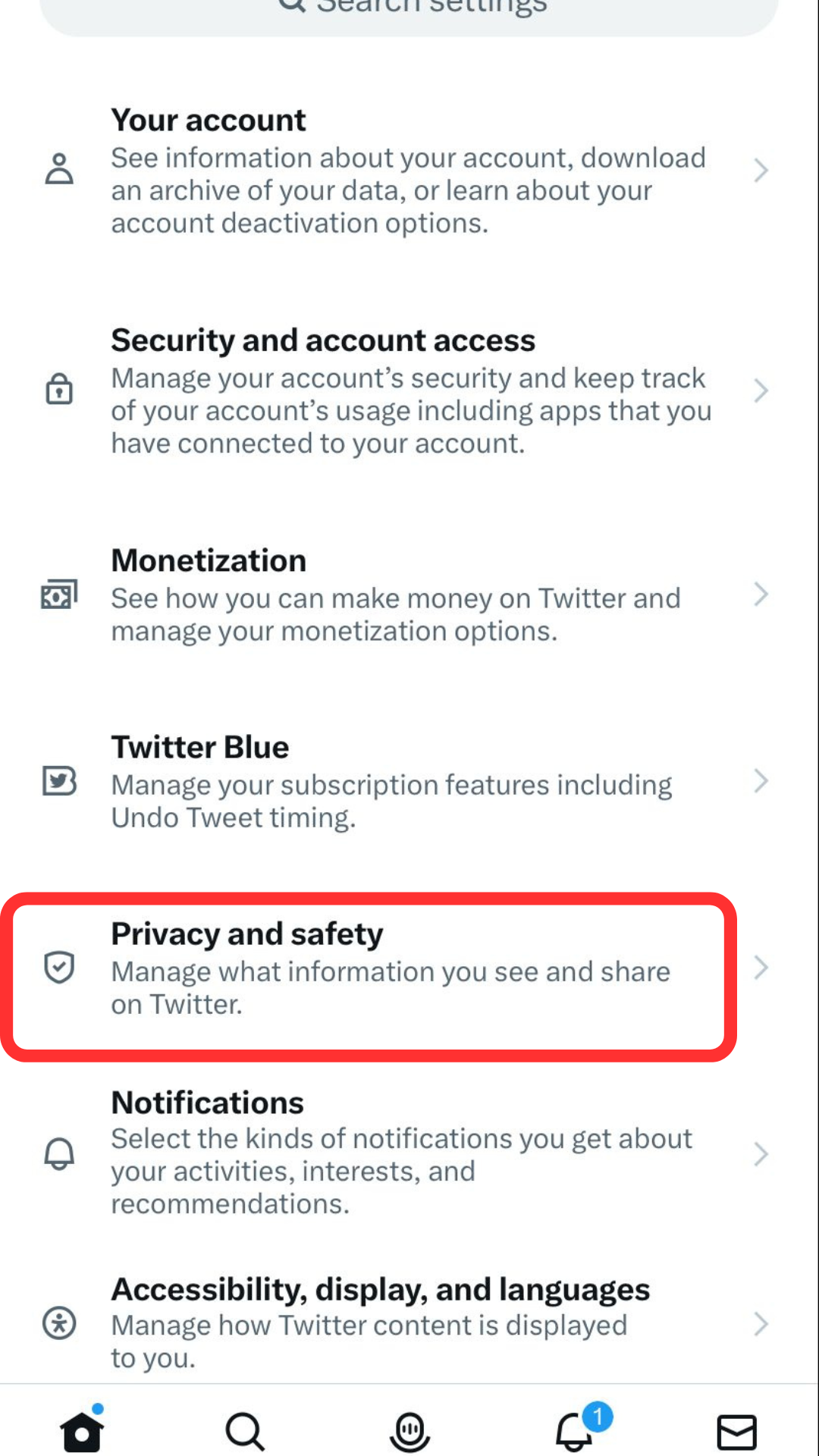Open the Spaces microphone tab
819x1456 pixels.
[x=409, y=1432]
